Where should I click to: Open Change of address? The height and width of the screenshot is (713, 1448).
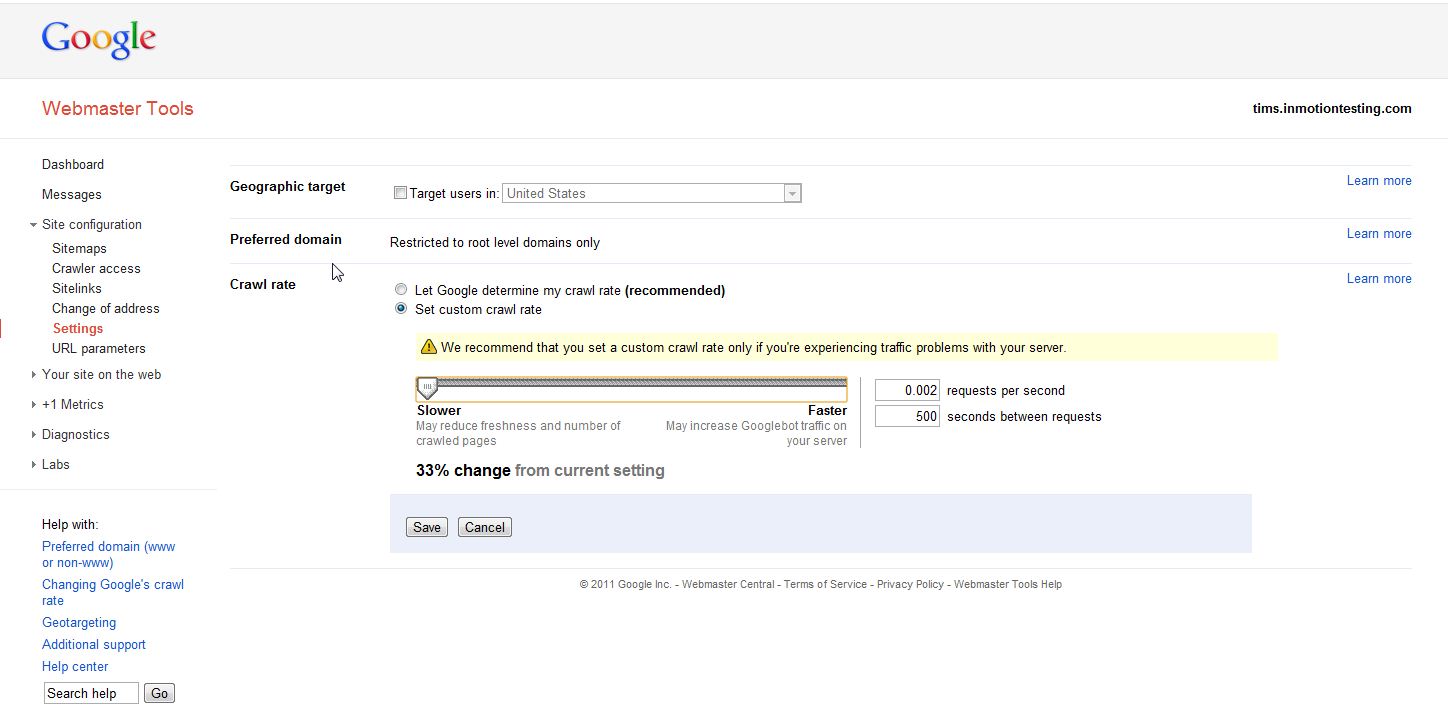click(106, 308)
